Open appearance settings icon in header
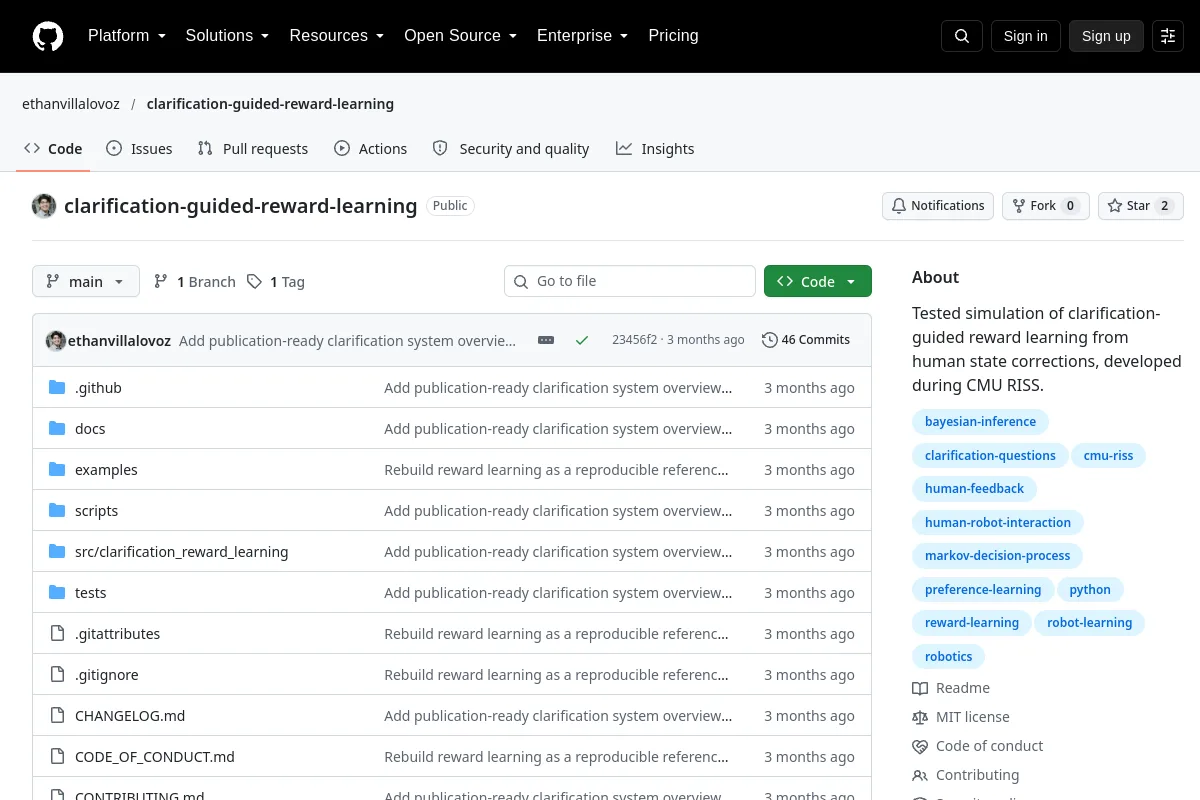The image size is (1200, 800). coord(1168,36)
